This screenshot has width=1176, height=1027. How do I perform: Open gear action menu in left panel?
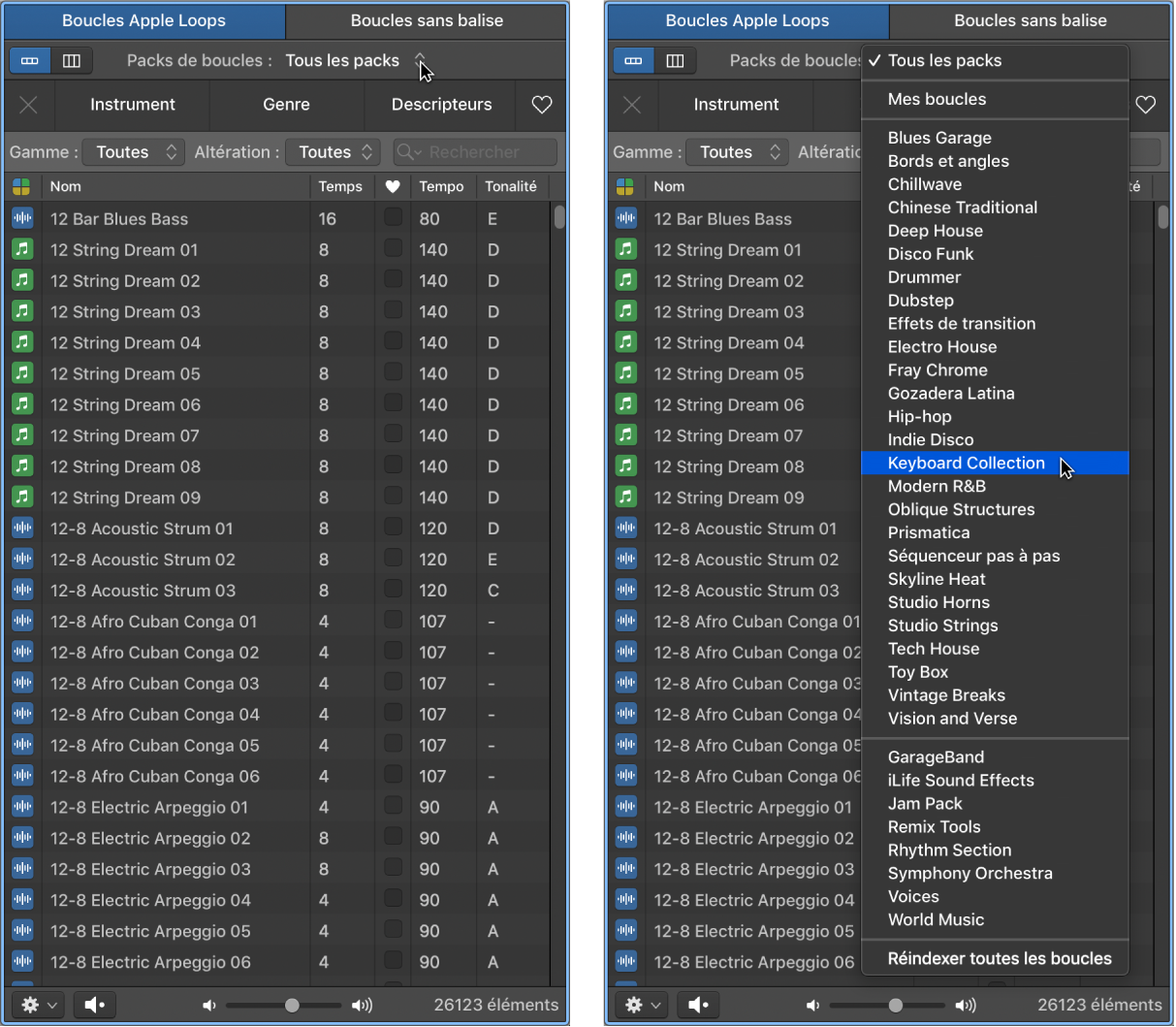tap(39, 1005)
